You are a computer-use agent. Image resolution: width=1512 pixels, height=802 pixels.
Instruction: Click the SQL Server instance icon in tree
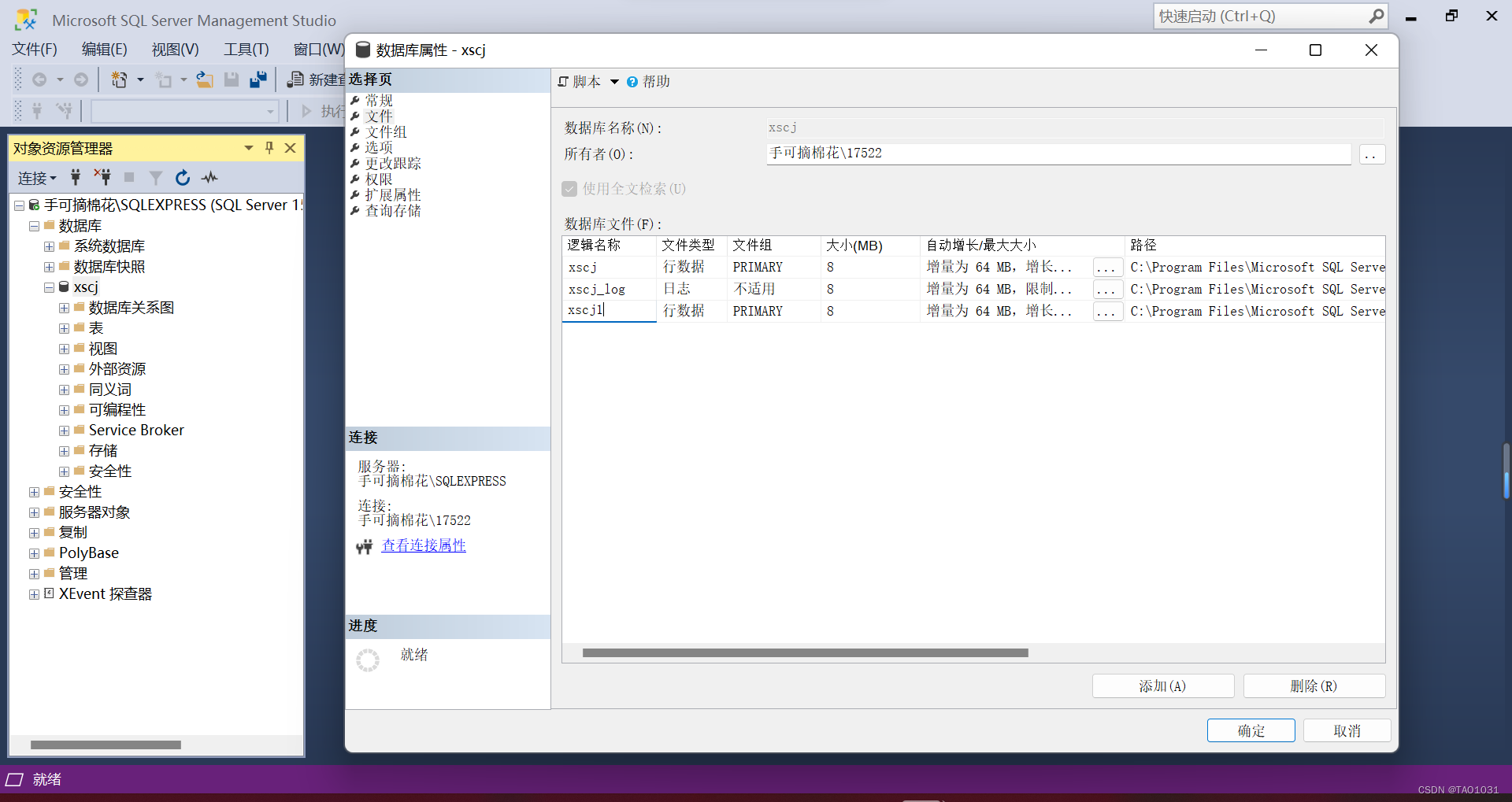(x=34, y=205)
